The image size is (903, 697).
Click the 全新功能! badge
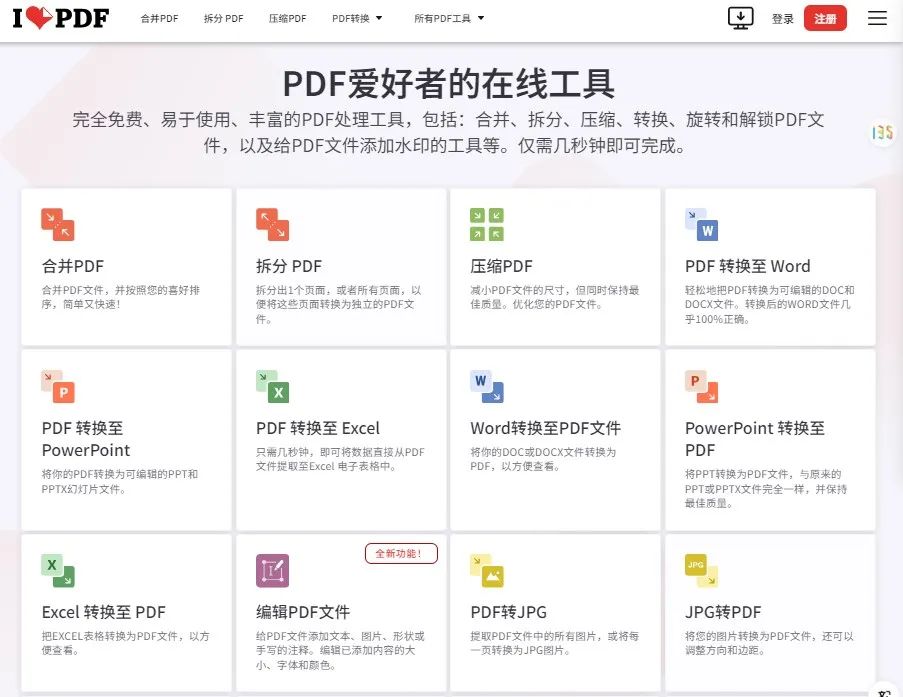pyautogui.click(x=401, y=554)
